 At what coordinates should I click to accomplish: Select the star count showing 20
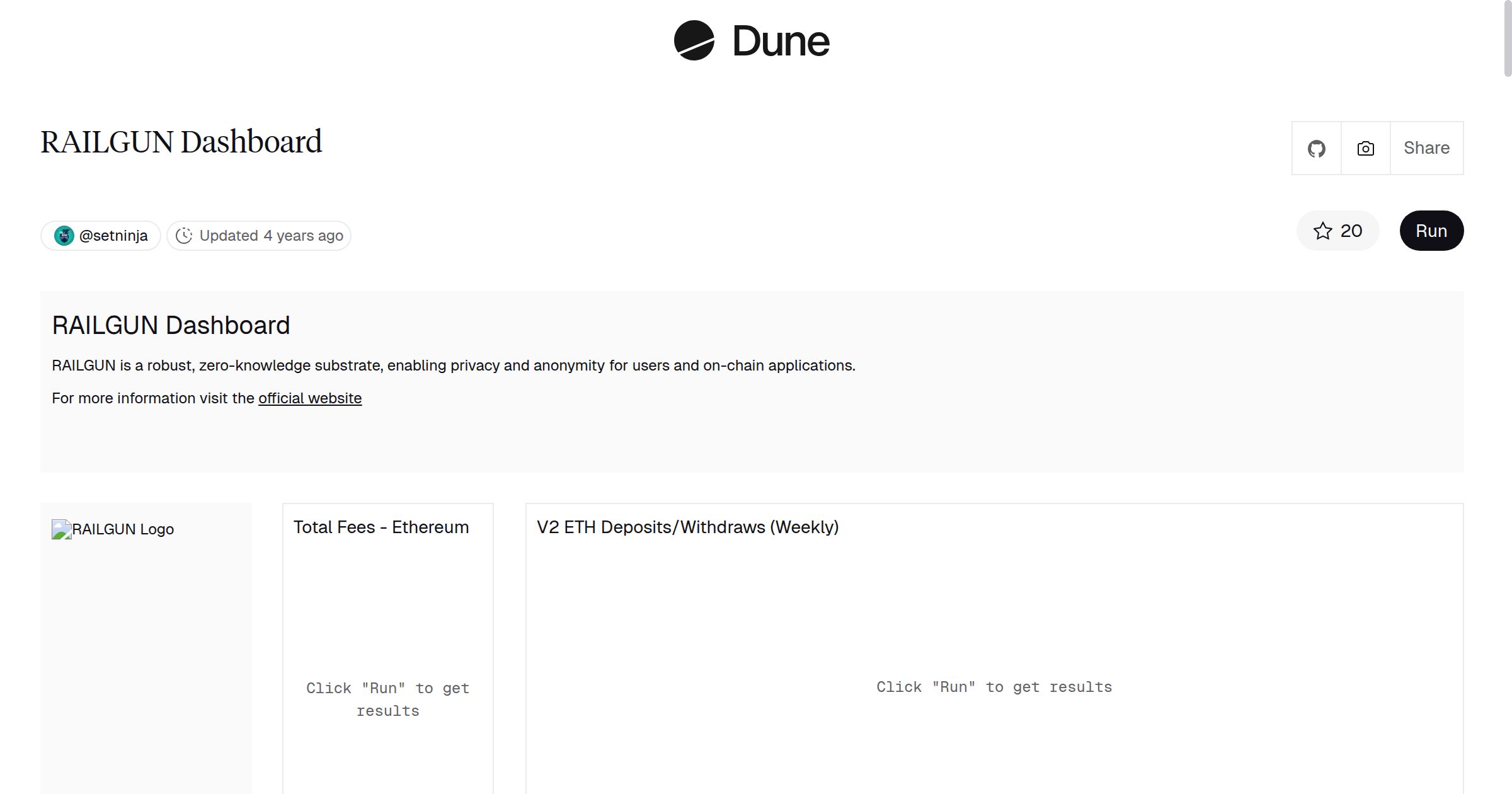(1351, 231)
